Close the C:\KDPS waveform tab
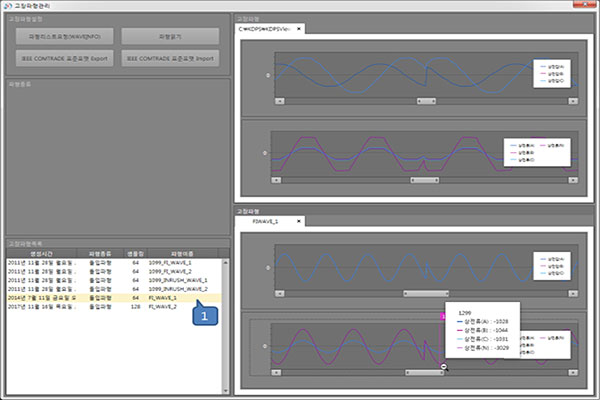The width and height of the screenshot is (600, 400). (x=298, y=29)
